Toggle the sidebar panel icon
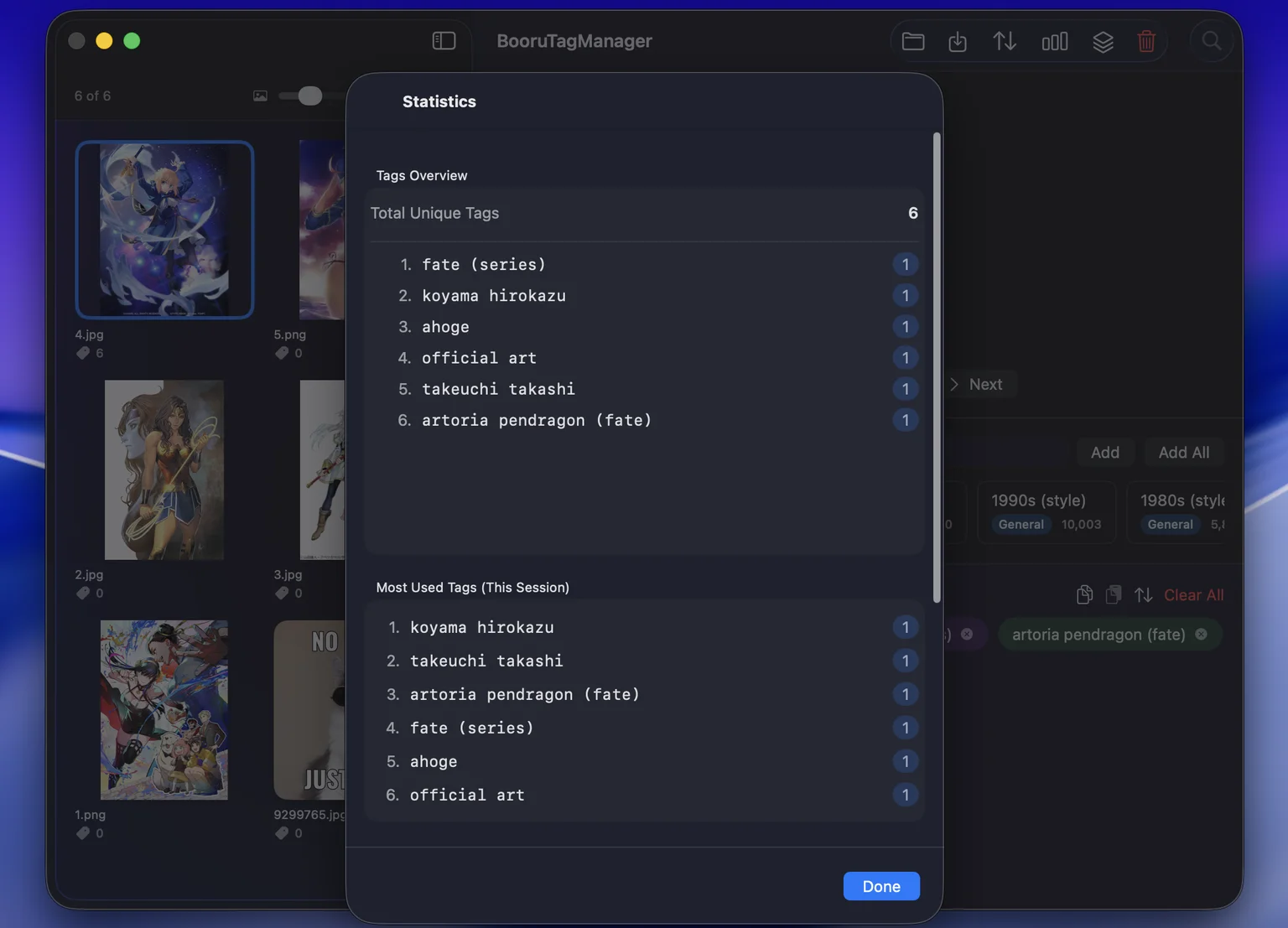 (444, 40)
